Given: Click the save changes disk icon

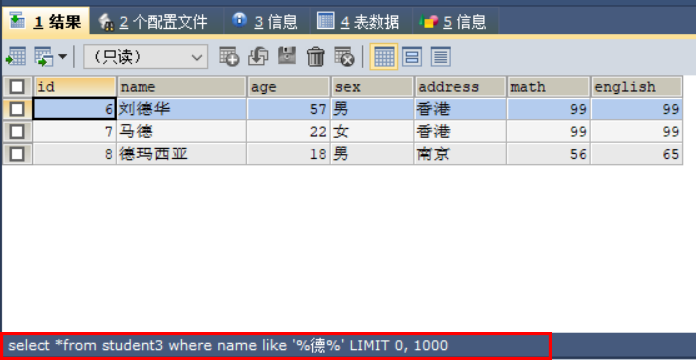Looking at the screenshot, I should [x=287, y=56].
